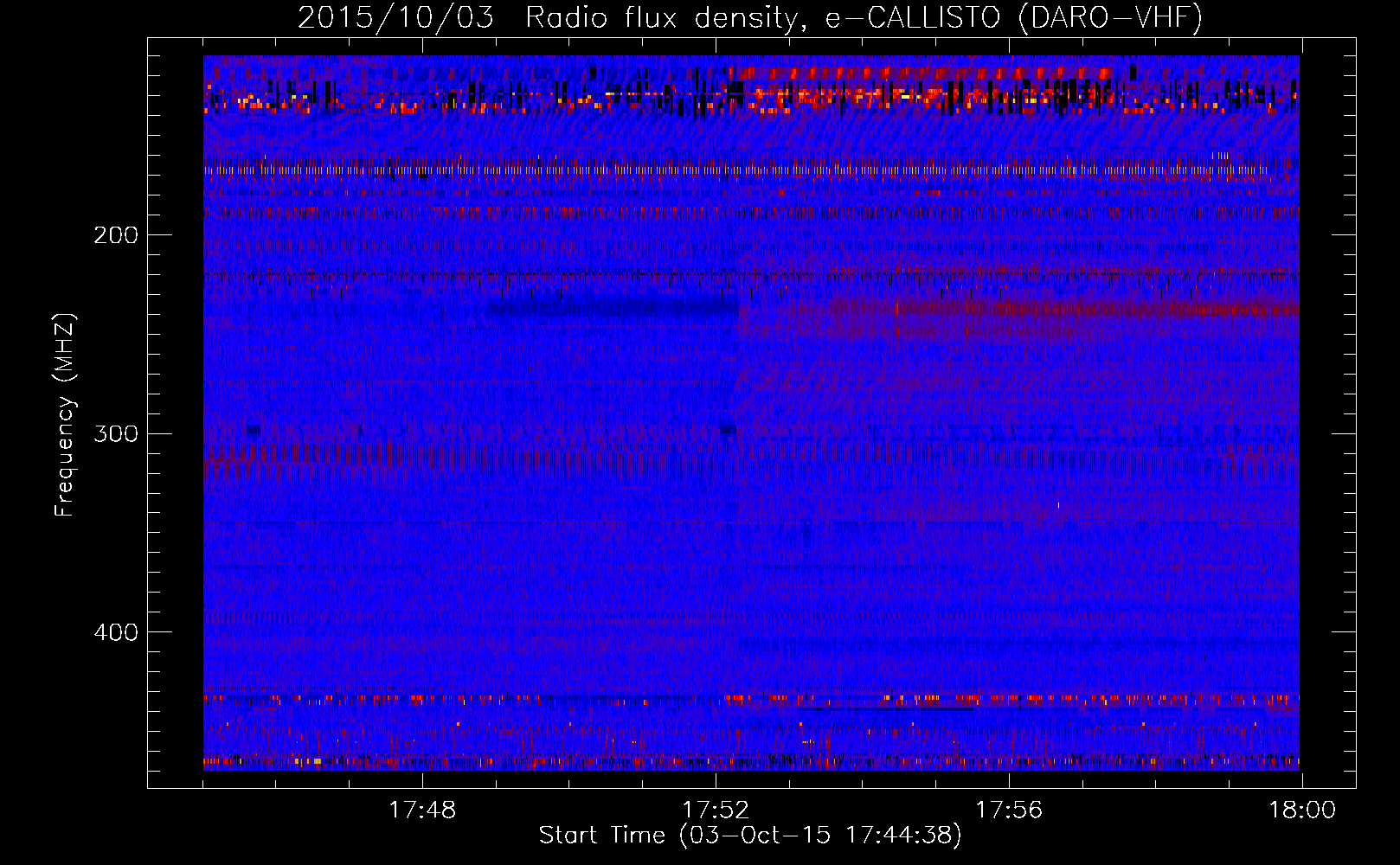1400x865 pixels.
Task: Click the 200 frequency tick label
Action: click(116, 235)
